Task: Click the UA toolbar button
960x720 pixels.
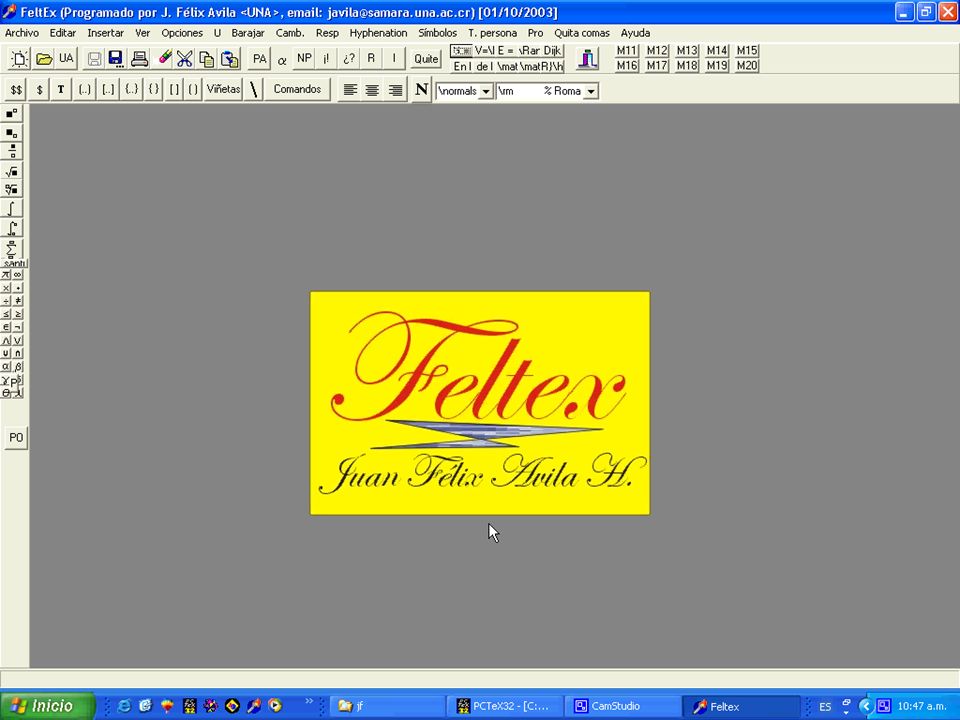Action: click(66, 59)
